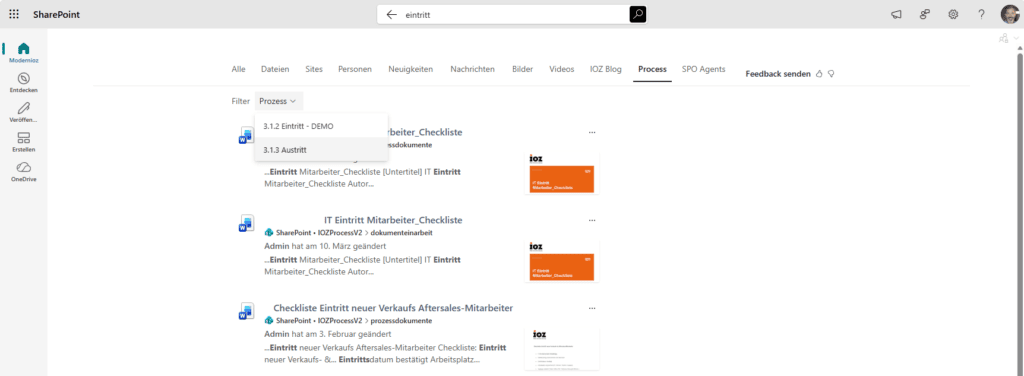This screenshot has width=1024, height=376.
Task: Click Word file icon of first result
Action: [x=246, y=135]
